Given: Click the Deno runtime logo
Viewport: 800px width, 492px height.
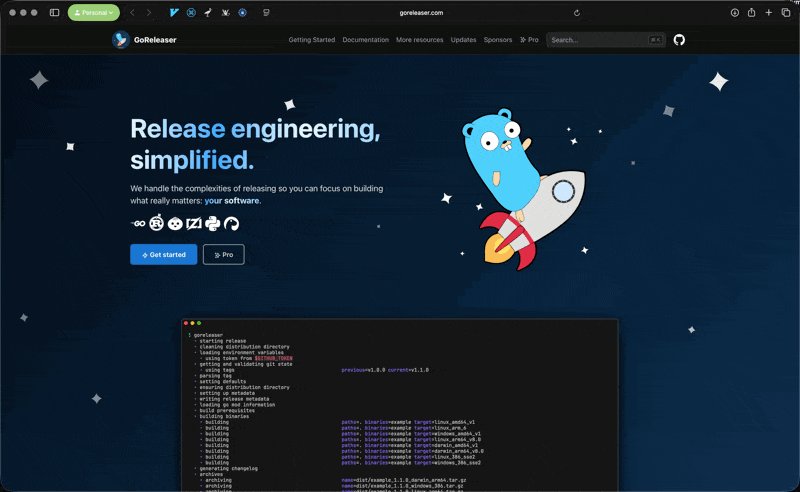Looking at the screenshot, I should pyautogui.click(x=231, y=224).
